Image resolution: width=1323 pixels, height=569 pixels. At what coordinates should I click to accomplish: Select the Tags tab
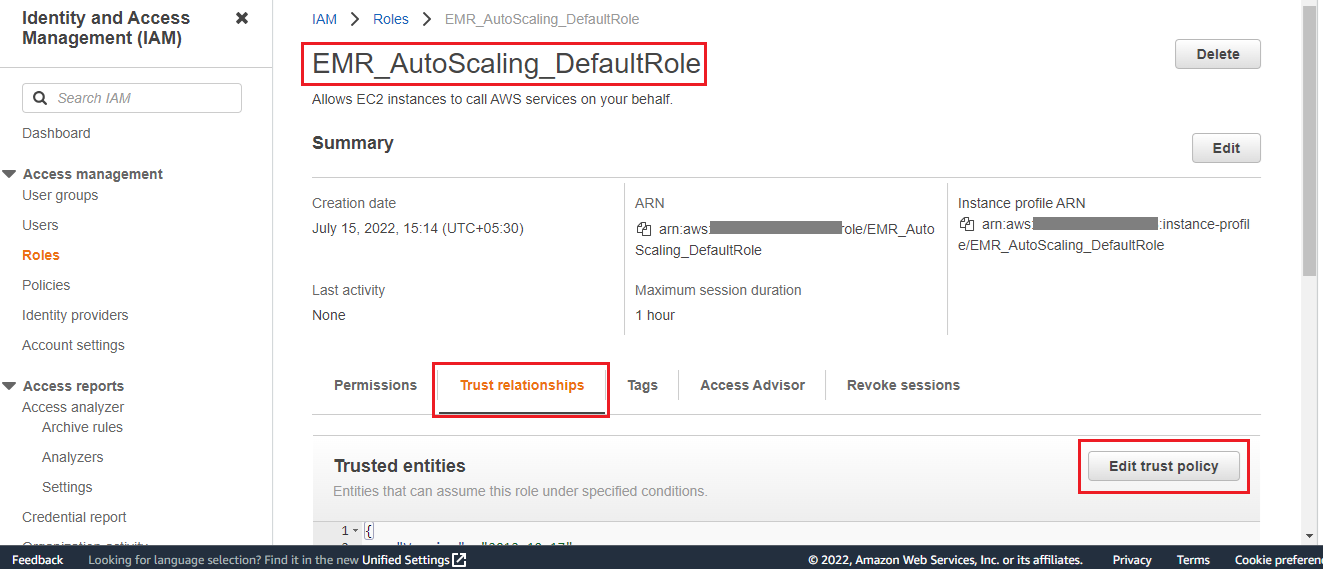click(642, 385)
